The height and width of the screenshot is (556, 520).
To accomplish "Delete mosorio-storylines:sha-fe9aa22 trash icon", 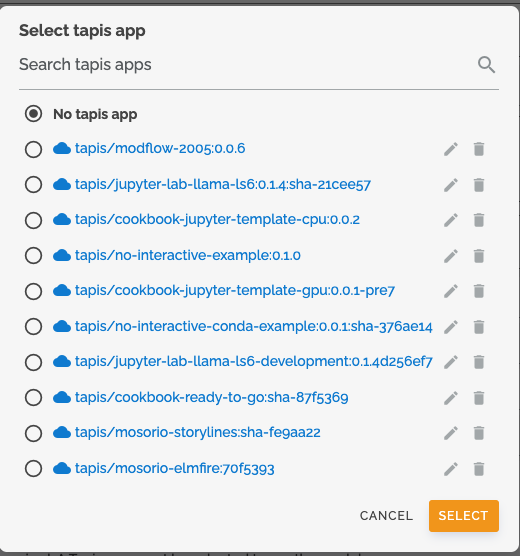I will pyautogui.click(x=479, y=433).
